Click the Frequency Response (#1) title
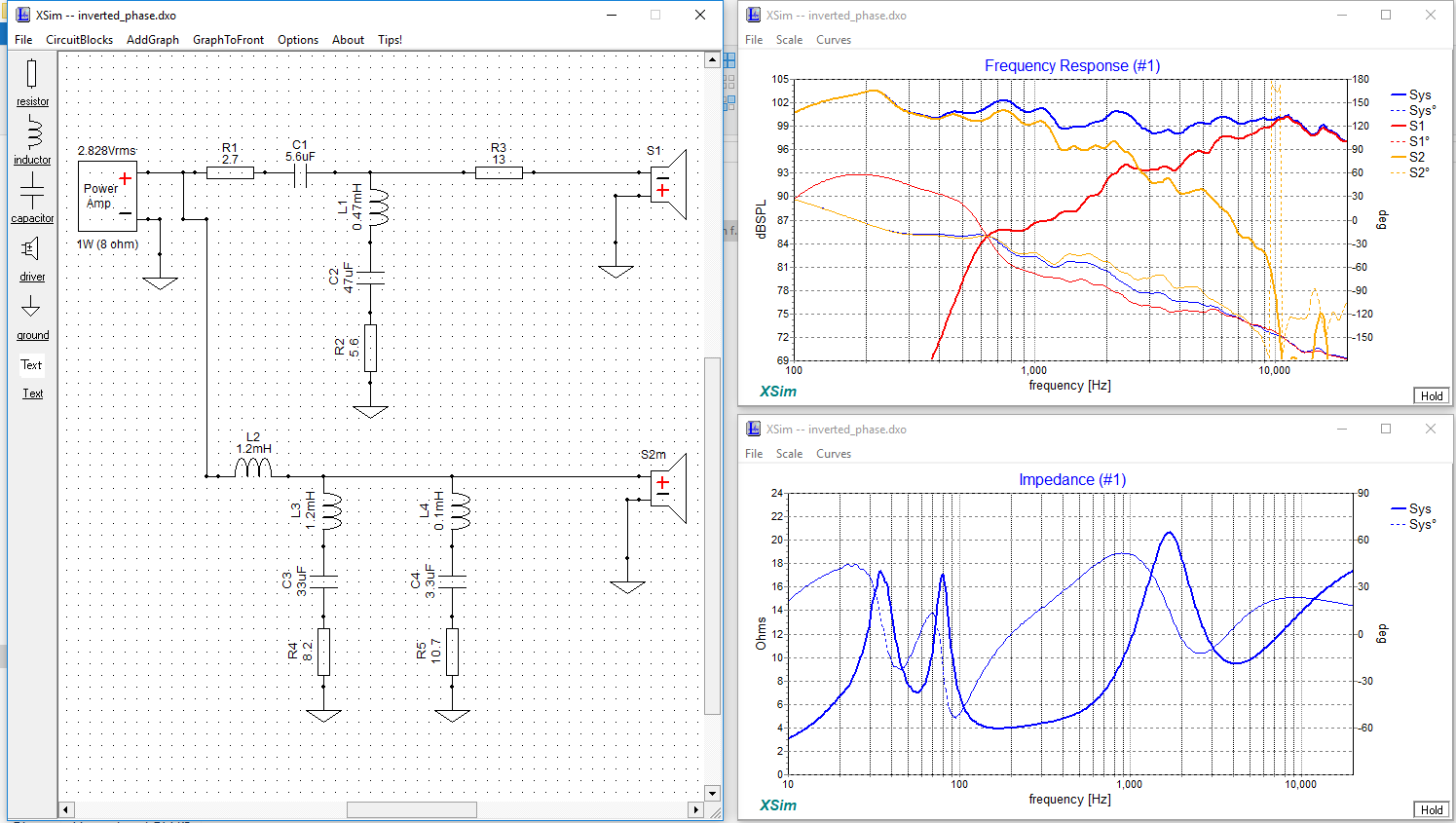 pos(1072,66)
